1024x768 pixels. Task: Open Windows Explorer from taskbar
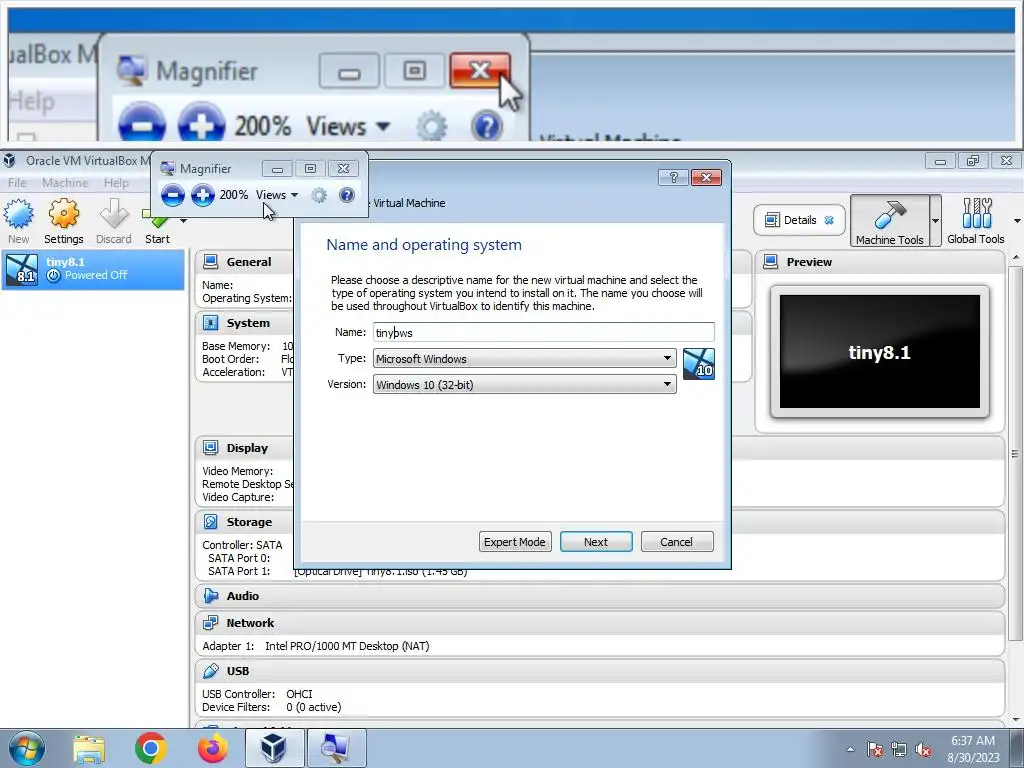click(88, 748)
